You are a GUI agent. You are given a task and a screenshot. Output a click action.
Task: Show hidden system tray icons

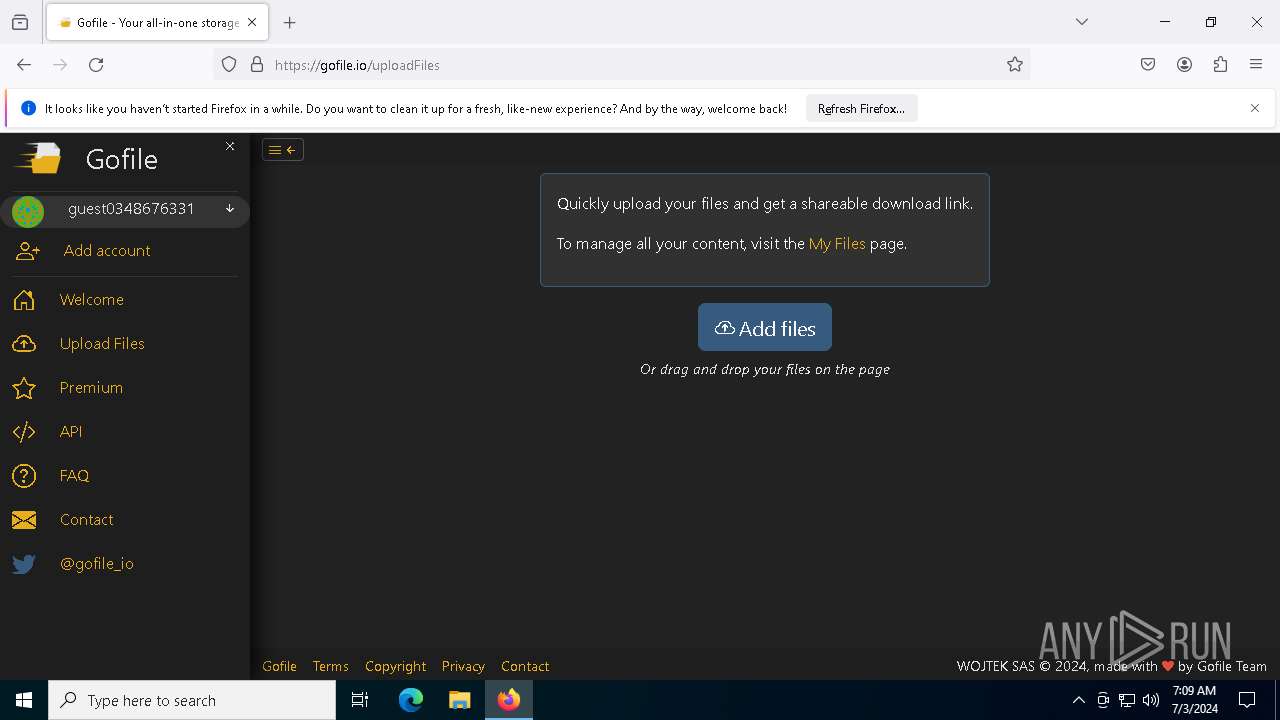click(1078, 700)
